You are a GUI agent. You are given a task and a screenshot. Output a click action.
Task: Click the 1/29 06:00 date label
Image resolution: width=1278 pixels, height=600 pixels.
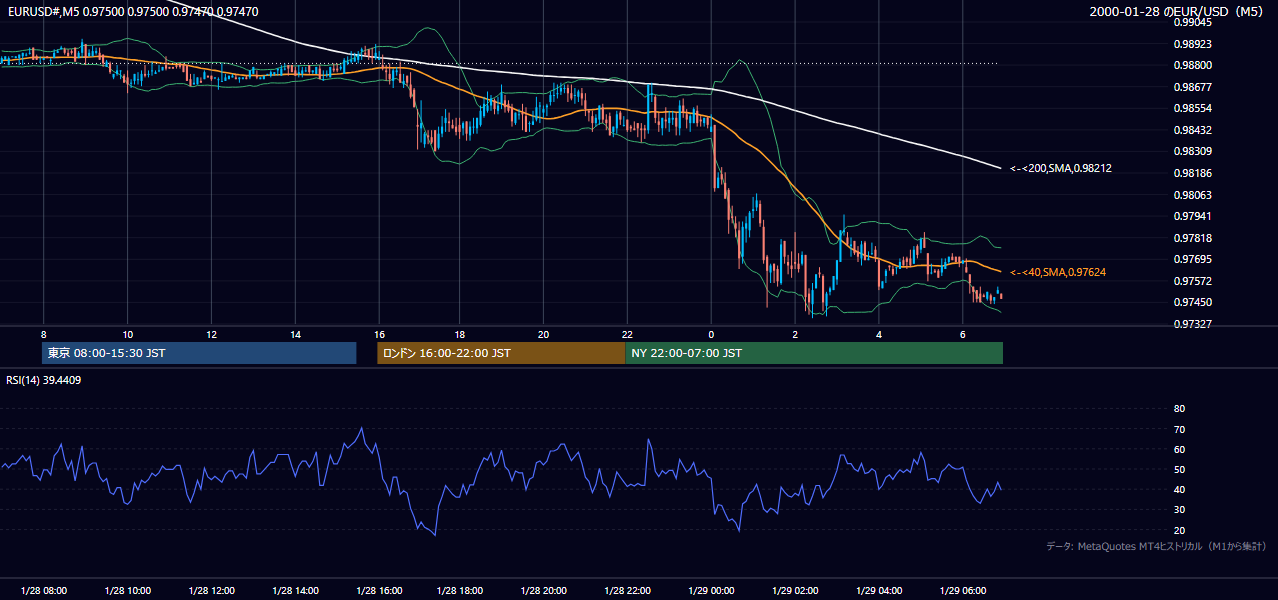coord(963,591)
